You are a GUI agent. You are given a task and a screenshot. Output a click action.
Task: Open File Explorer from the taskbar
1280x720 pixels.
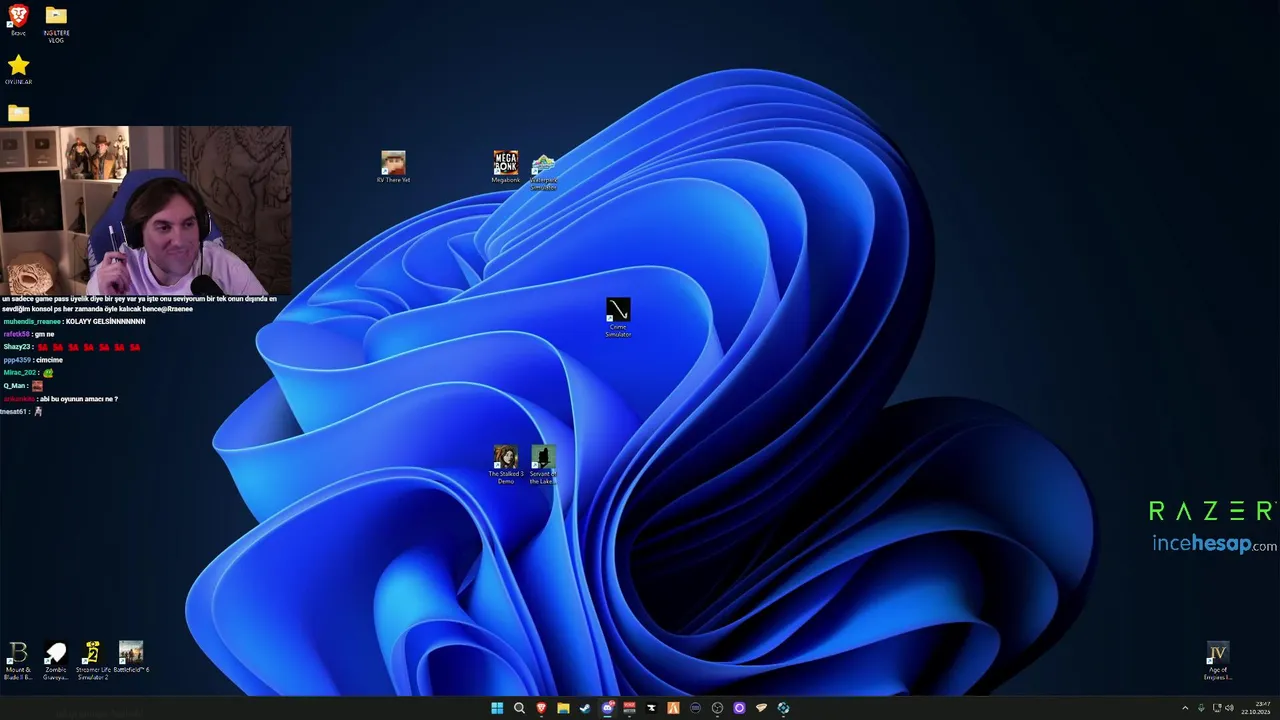563,708
